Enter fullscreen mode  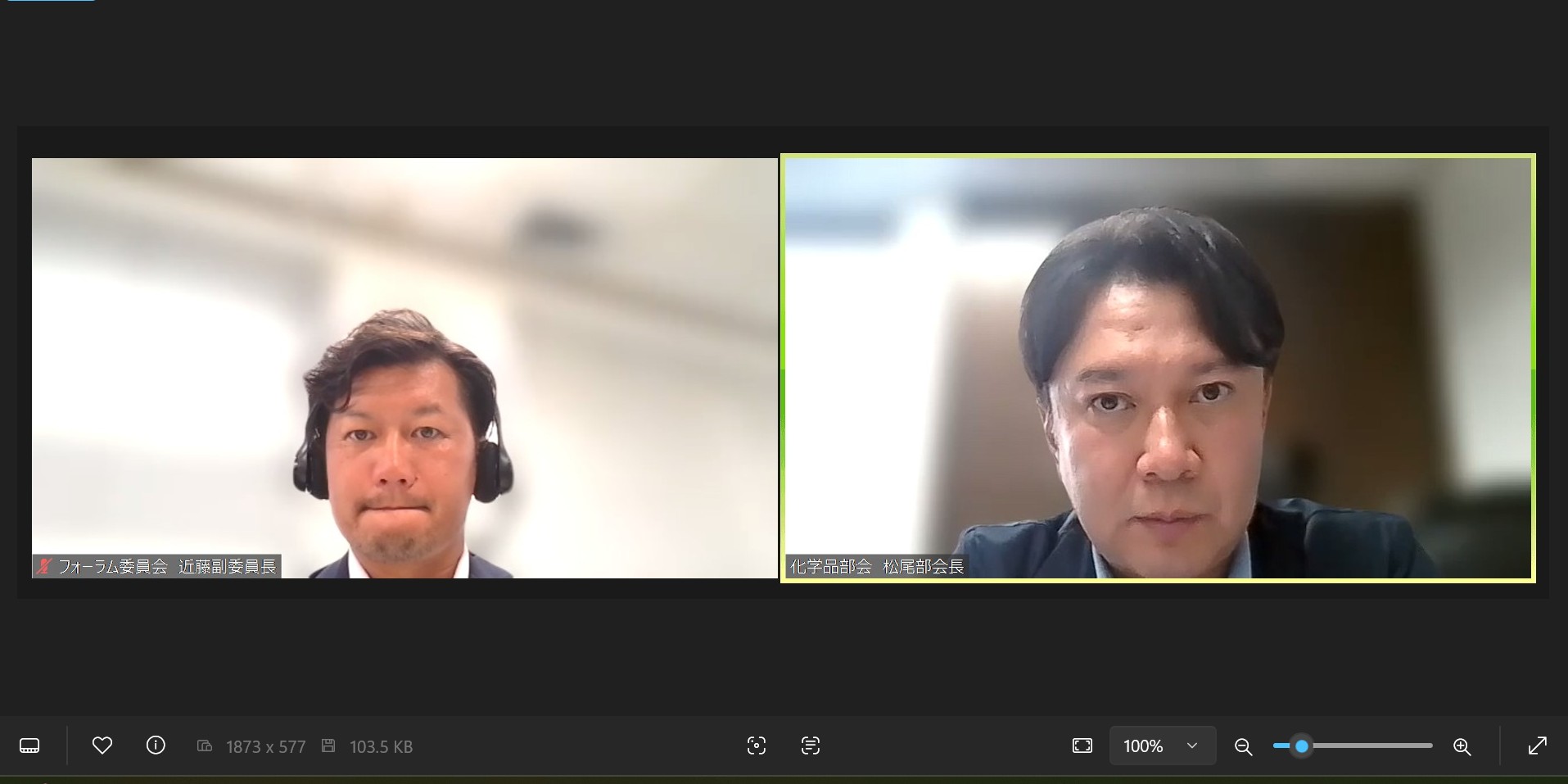pos(1537,745)
